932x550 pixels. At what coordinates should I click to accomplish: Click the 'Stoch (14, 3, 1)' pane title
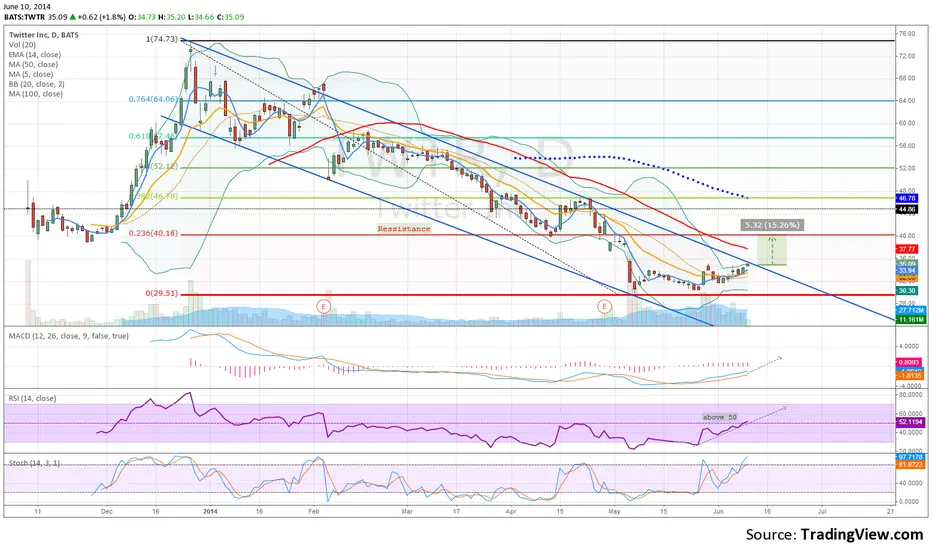[x=34, y=463]
